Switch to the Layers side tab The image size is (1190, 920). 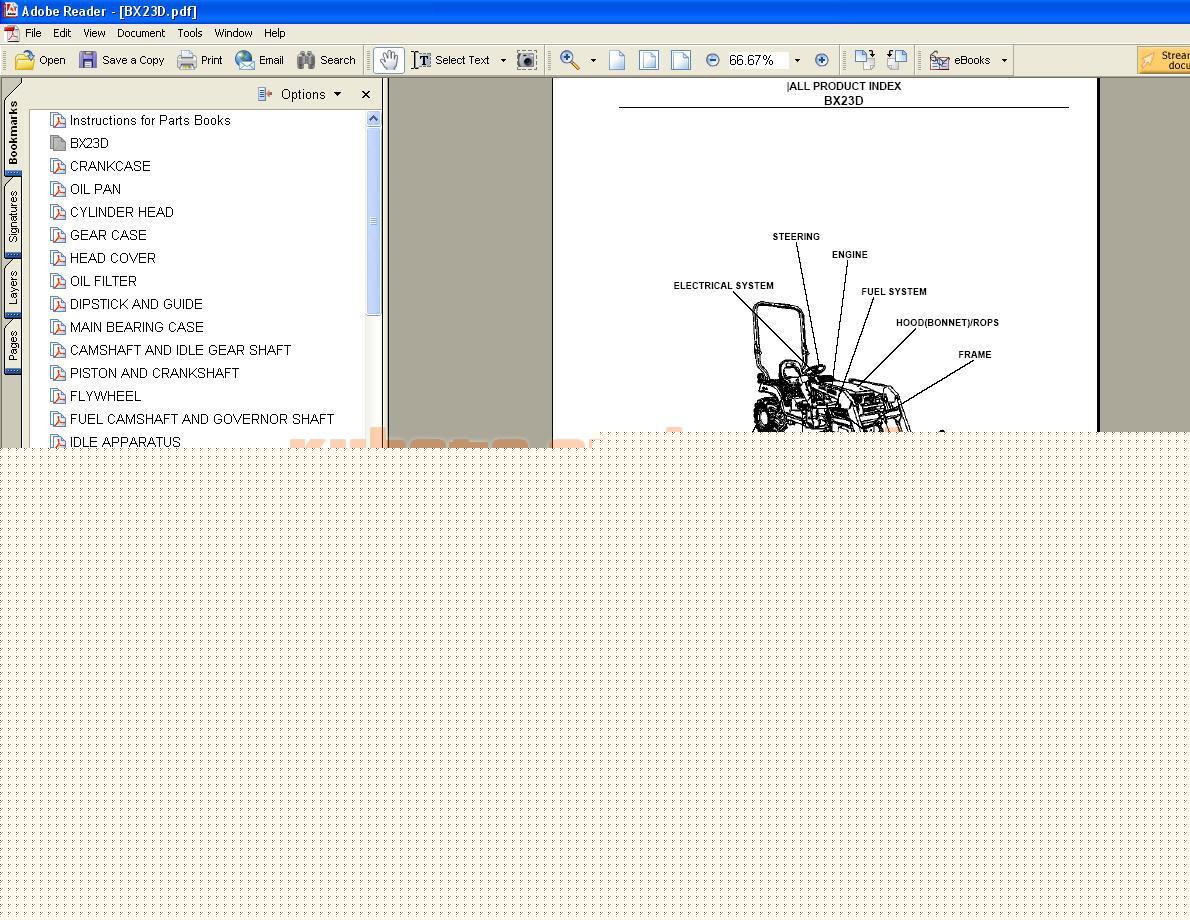[x=13, y=288]
